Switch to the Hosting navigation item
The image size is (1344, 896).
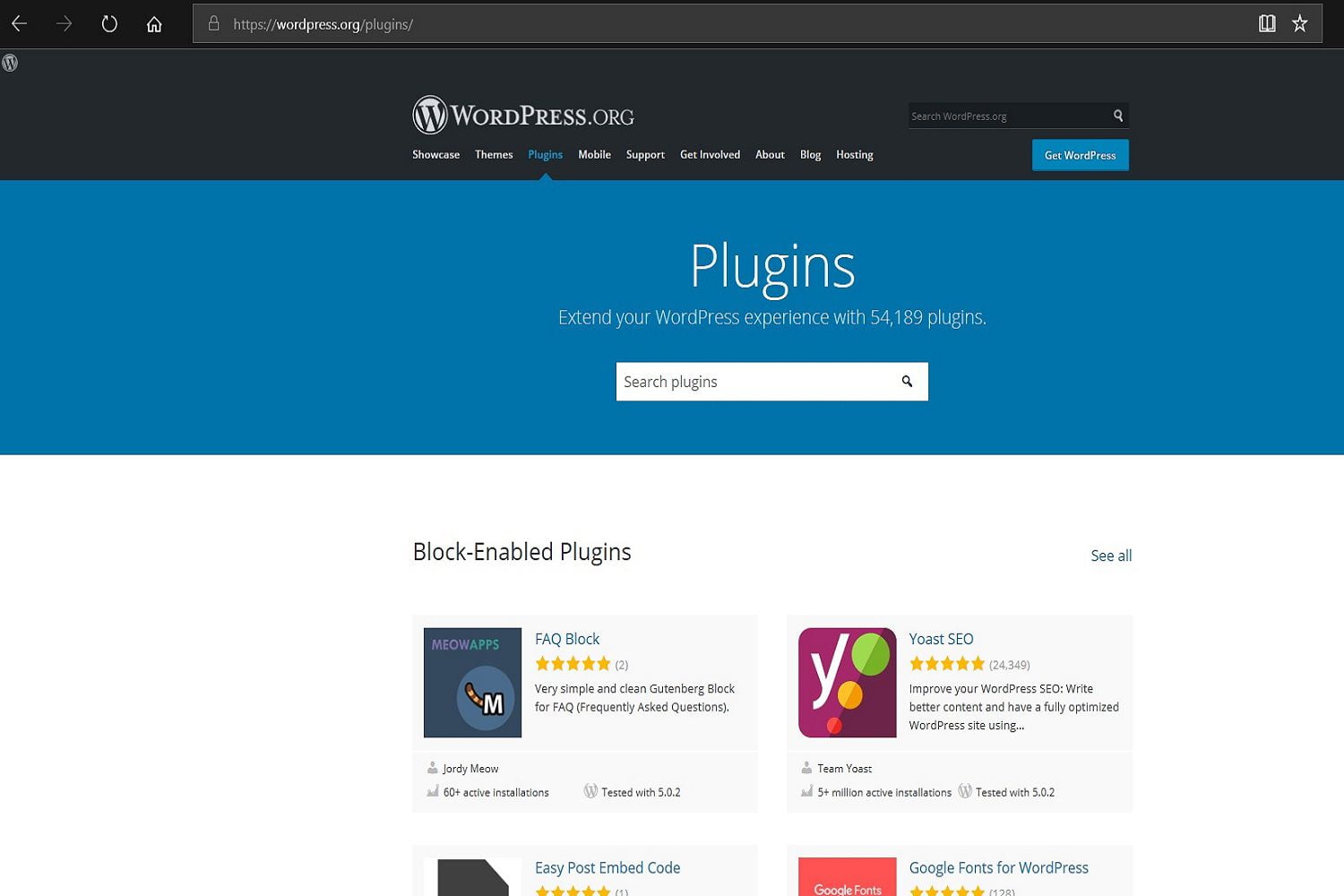click(x=854, y=154)
